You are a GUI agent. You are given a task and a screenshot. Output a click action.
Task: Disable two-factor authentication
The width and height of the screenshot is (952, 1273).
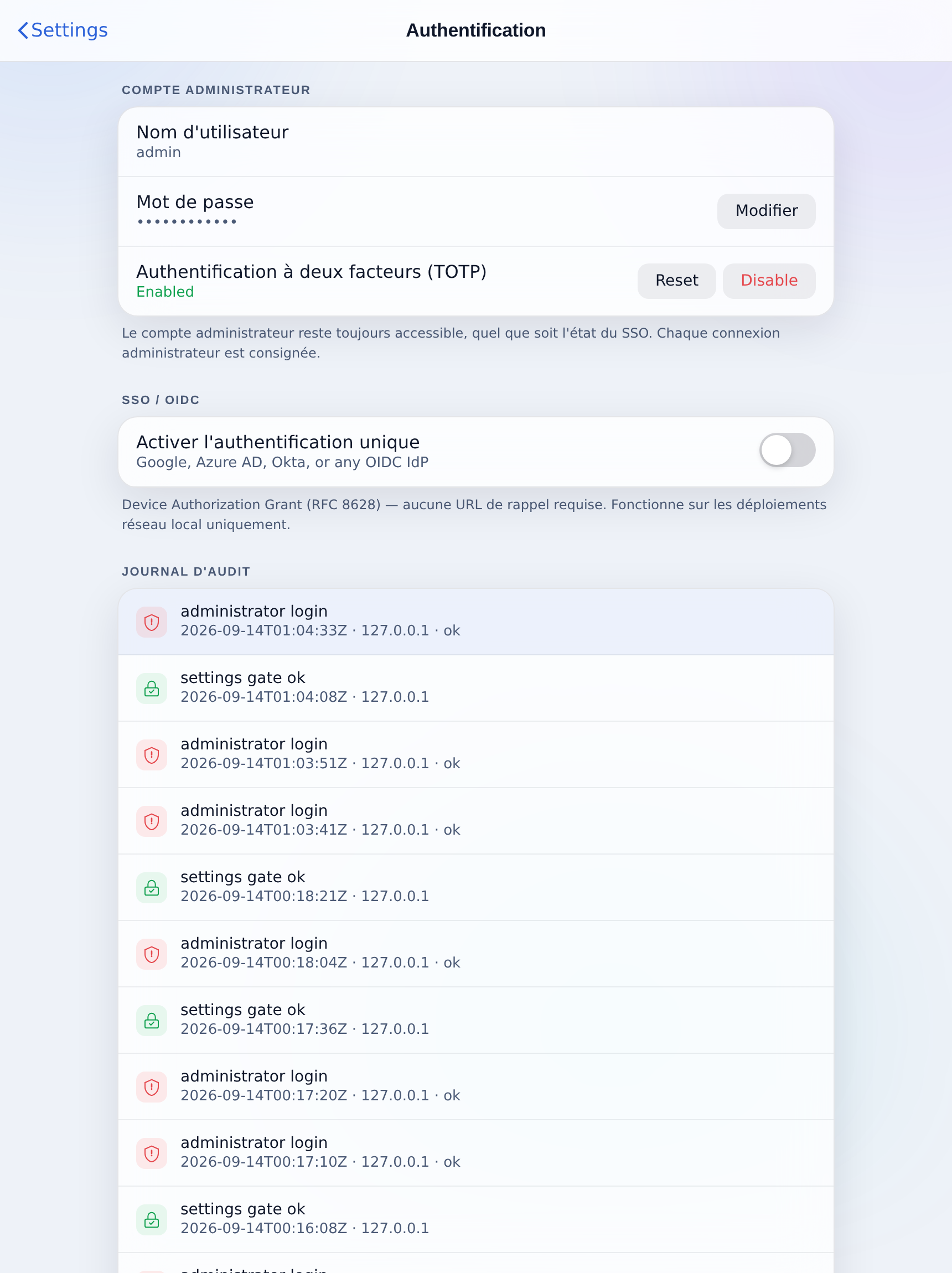[769, 281]
